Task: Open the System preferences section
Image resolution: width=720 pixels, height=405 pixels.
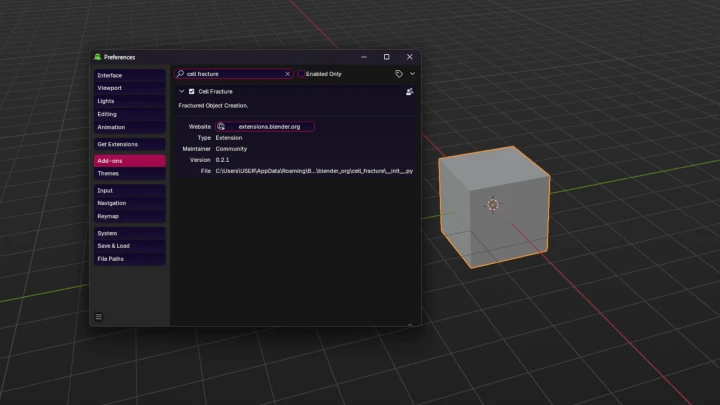Action: 129,233
